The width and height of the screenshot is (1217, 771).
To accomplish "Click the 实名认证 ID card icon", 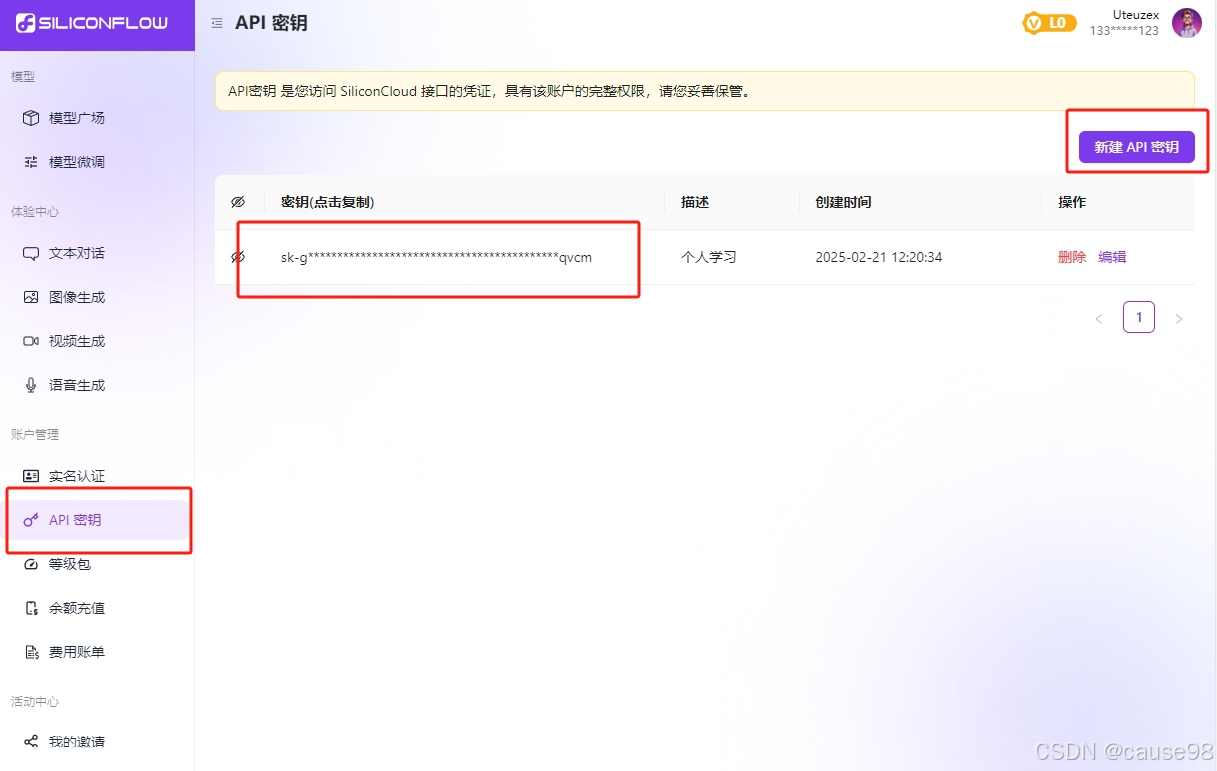I will point(31,476).
